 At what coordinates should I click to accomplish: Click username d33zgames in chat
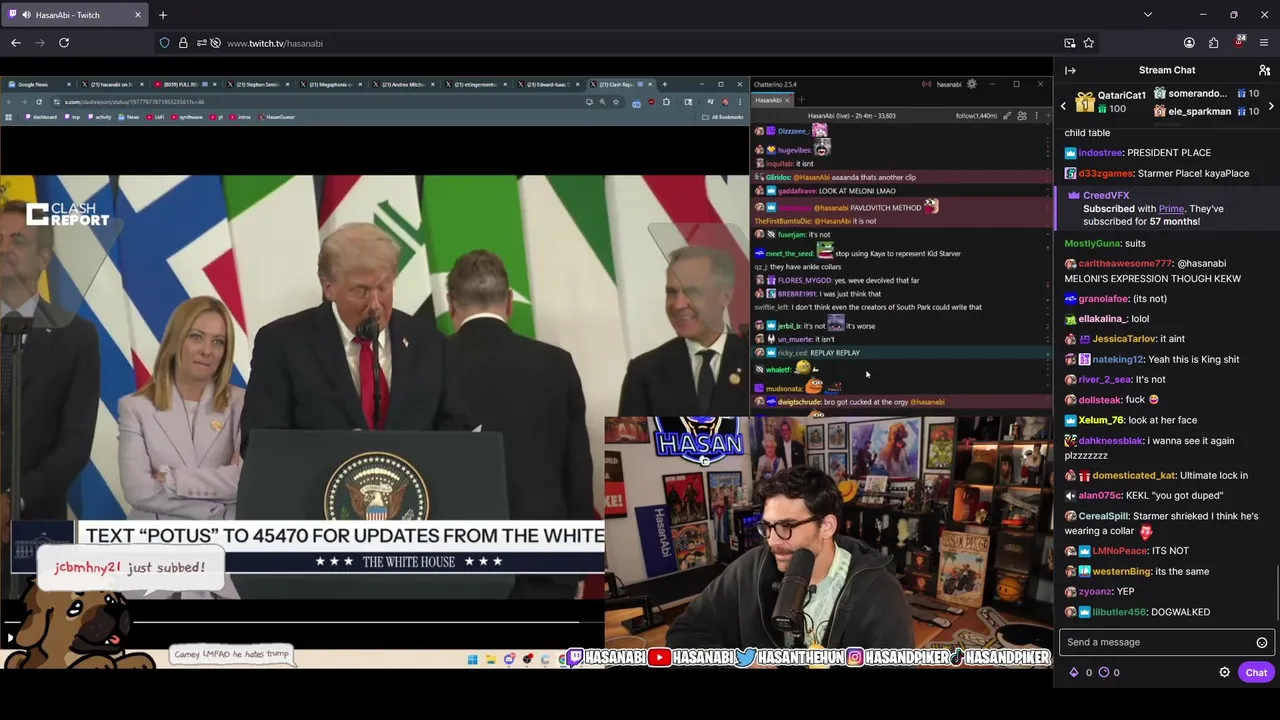coord(1106,173)
